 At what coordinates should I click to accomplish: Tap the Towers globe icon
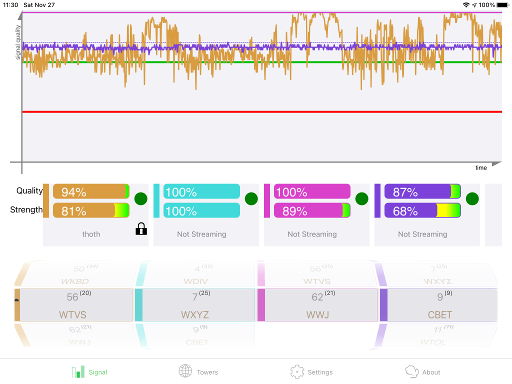185,371
